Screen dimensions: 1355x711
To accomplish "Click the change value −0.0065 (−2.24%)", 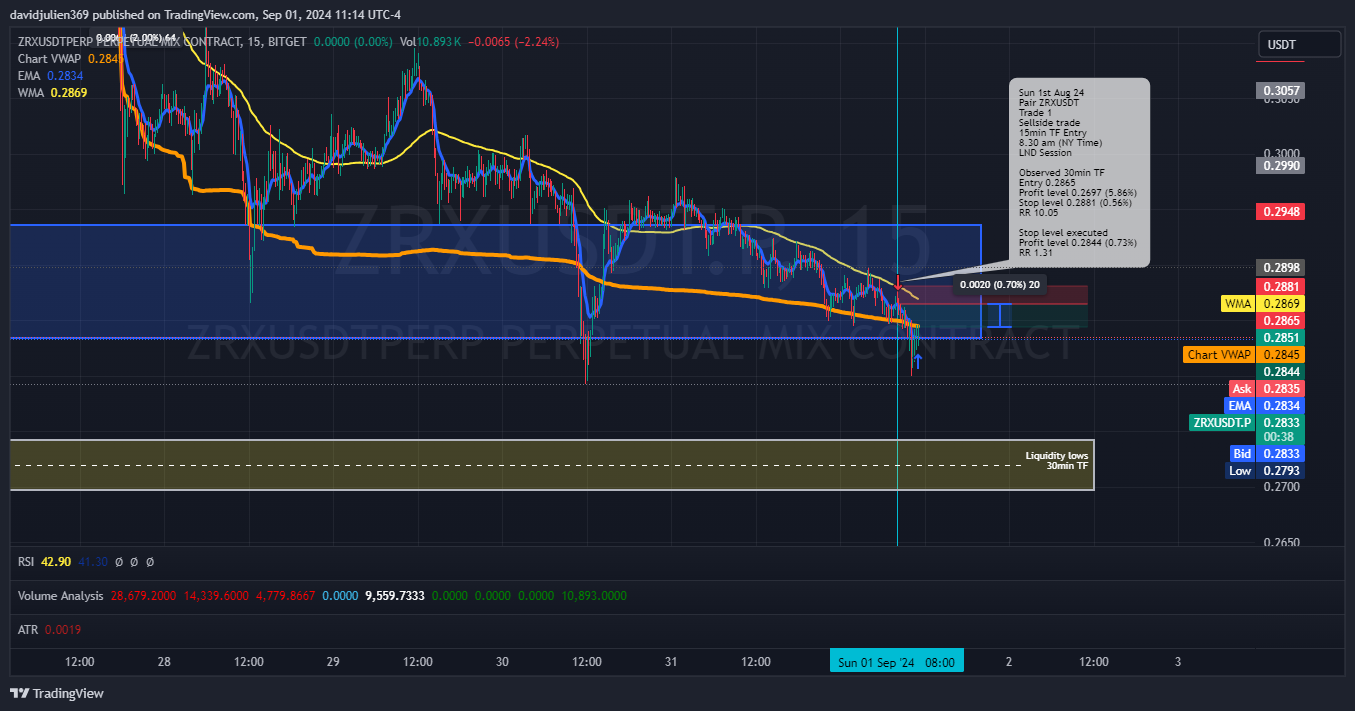I will 513,42.
